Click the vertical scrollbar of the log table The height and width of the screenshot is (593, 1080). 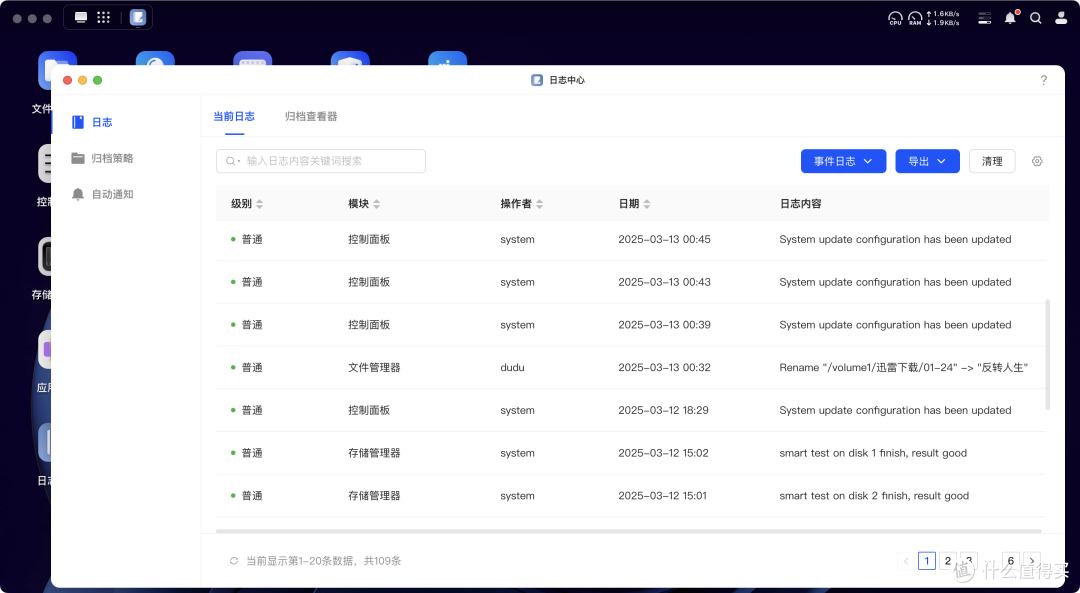click(1048, 355)
